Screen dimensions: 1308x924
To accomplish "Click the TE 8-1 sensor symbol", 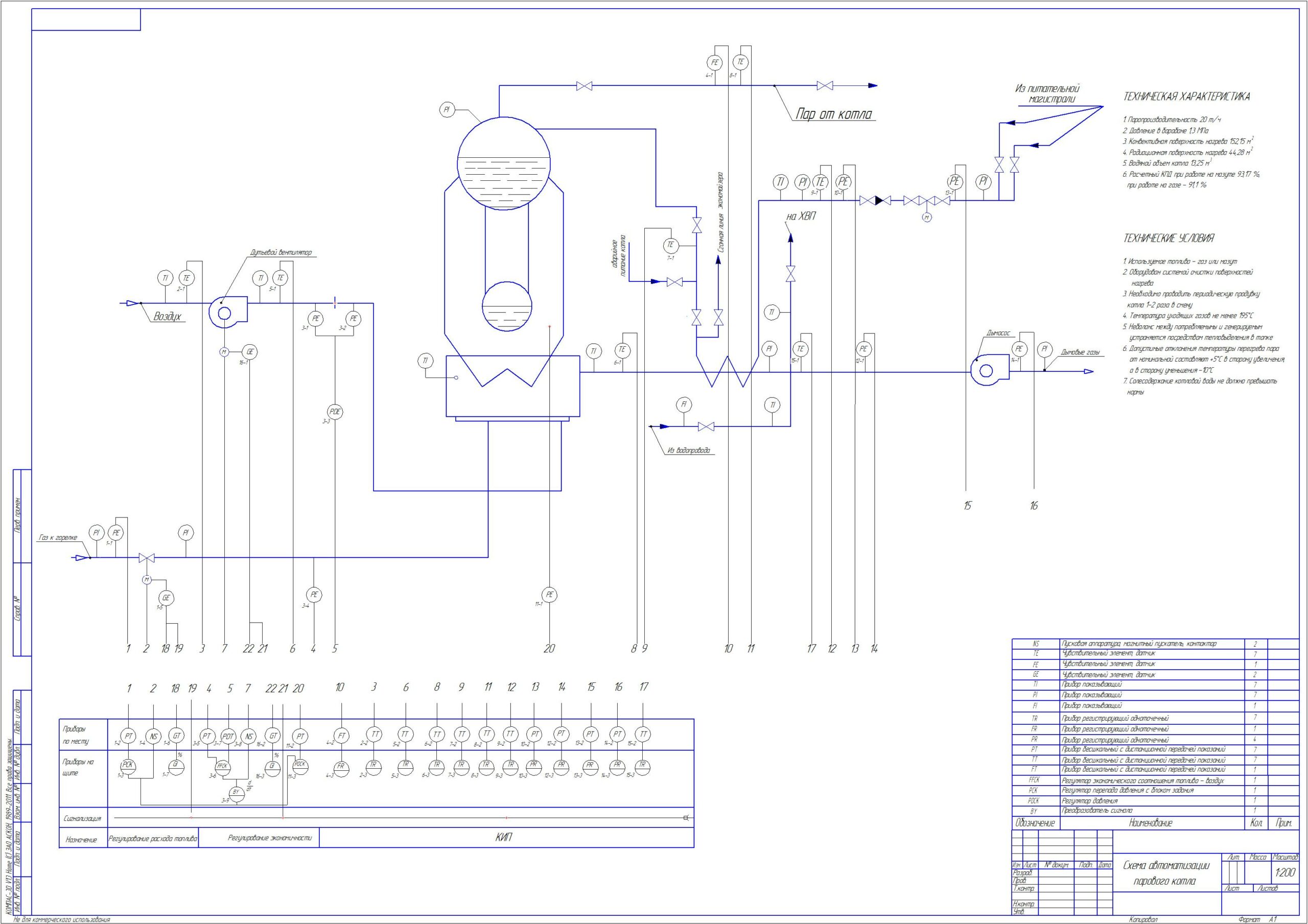I will coord(740,62).
